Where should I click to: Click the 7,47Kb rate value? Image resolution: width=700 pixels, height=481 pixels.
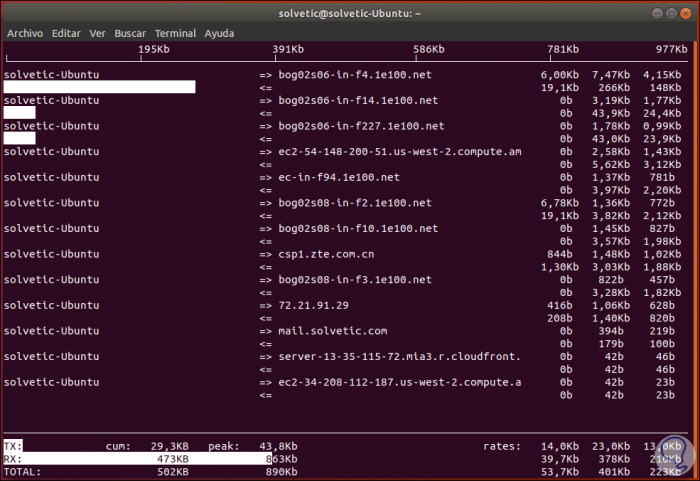[611, 75]
